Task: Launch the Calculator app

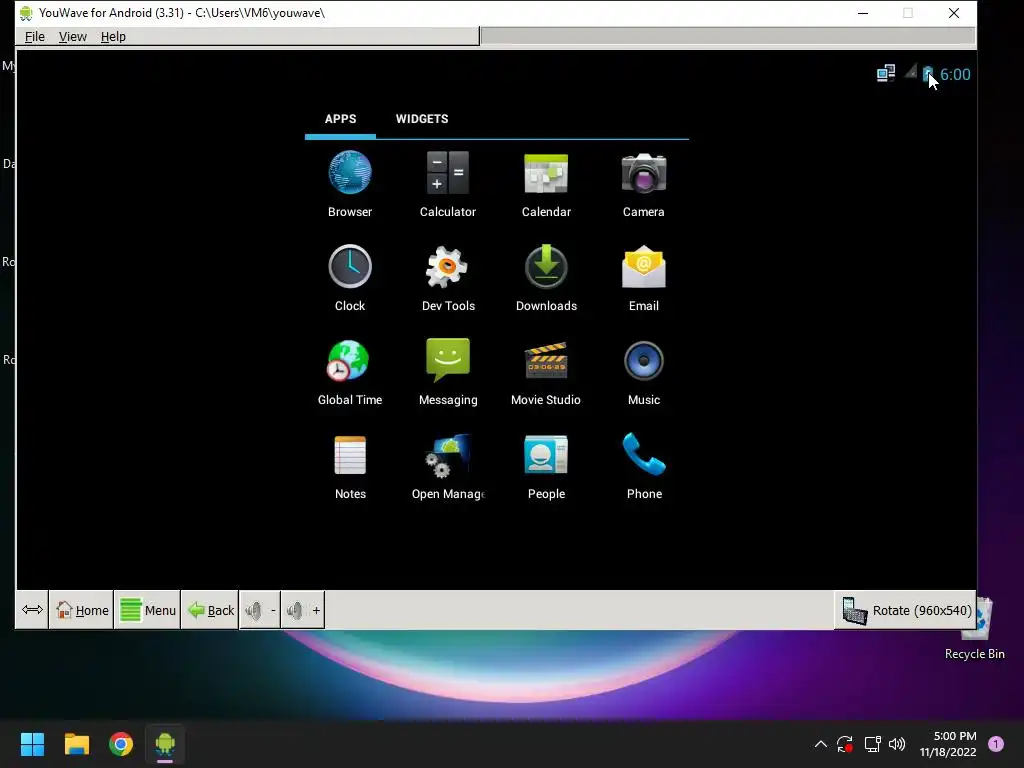Action: point(447,184)
